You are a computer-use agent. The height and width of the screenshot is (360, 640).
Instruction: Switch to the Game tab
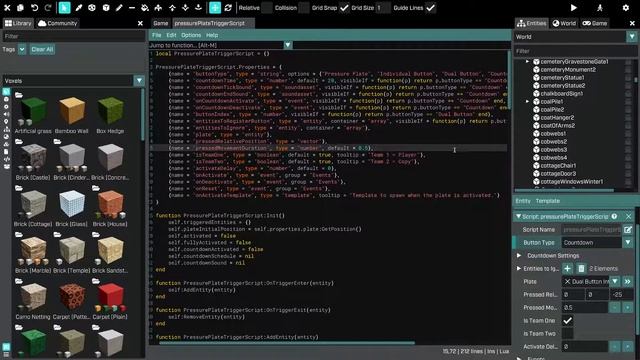[x=160, y=23]
